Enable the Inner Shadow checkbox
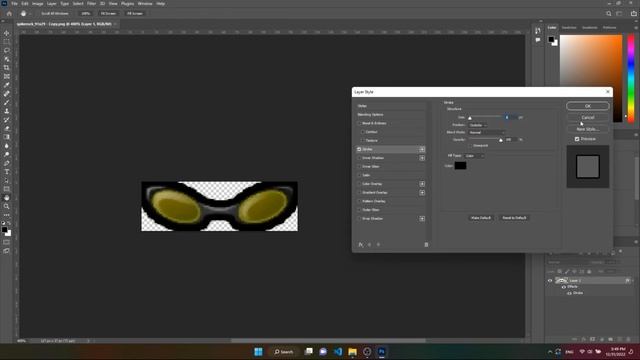 [359, 158]
